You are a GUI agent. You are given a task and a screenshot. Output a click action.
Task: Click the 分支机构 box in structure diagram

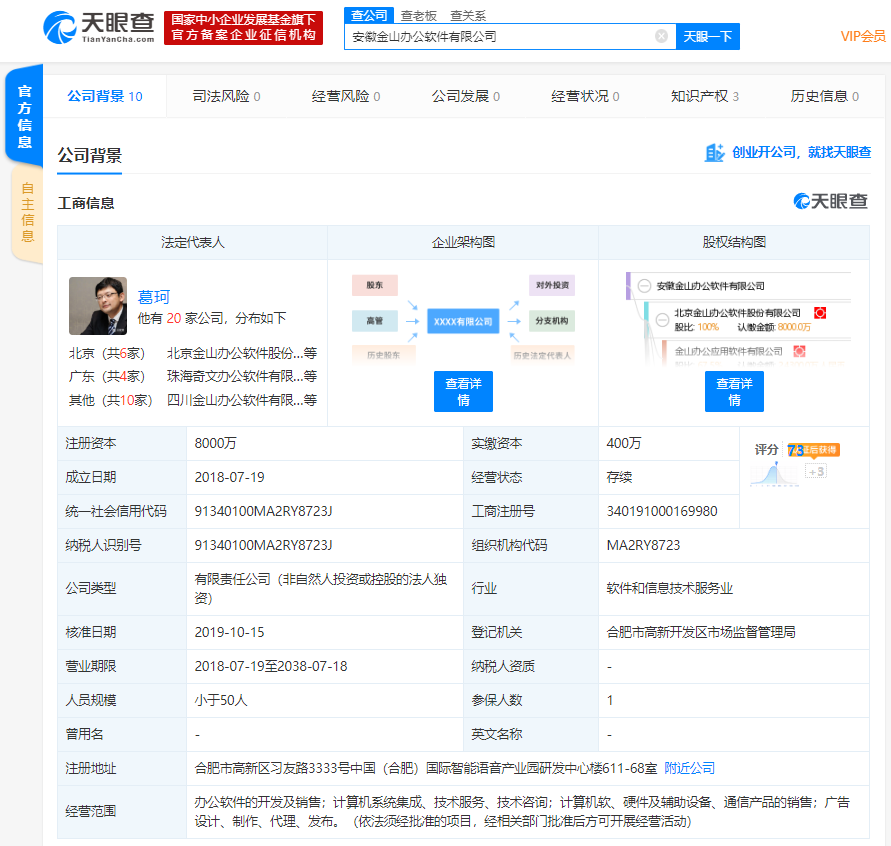point(552,321)
